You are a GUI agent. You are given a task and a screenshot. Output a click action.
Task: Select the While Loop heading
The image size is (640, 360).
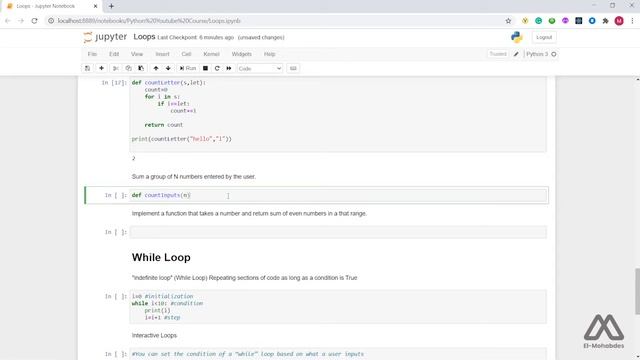click(x=161, y=258)
